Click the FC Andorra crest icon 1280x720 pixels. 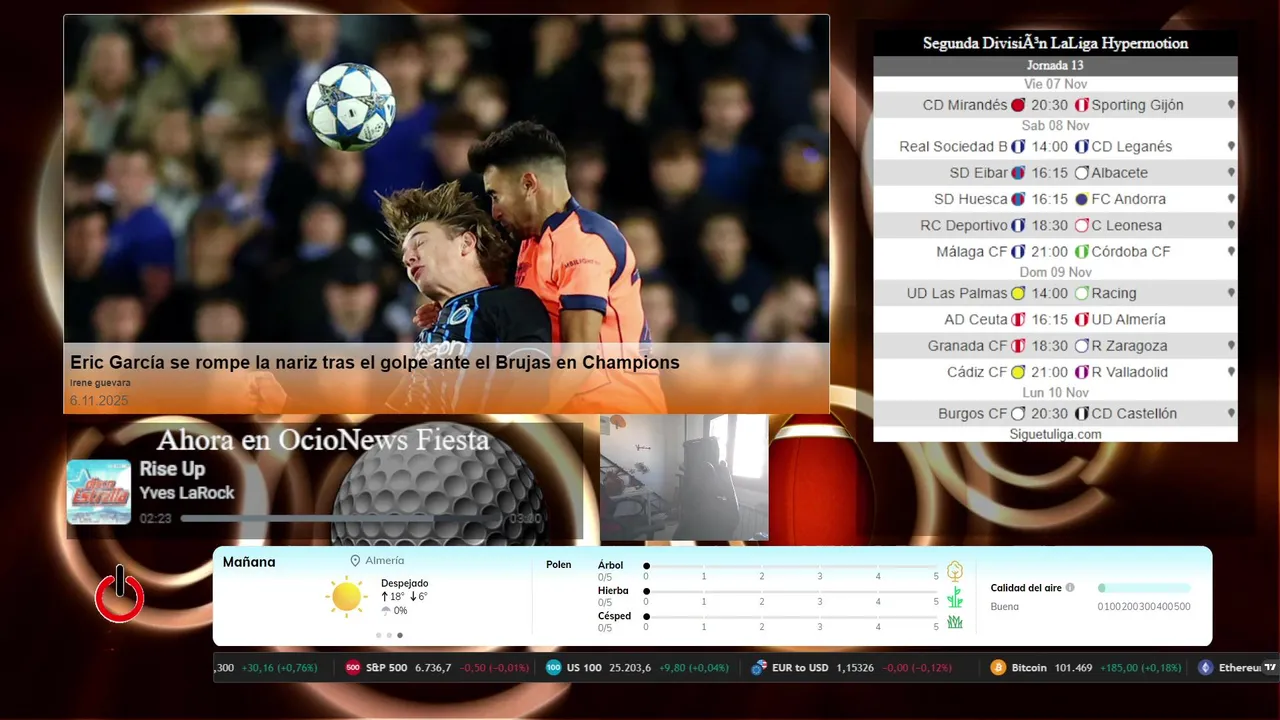[1081, 199]
